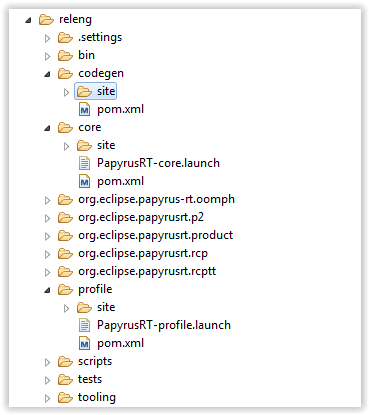This screenshot has width=369, height=415.
Task: Click the selected site folder icon in codegen
Action: coord(84,92)
